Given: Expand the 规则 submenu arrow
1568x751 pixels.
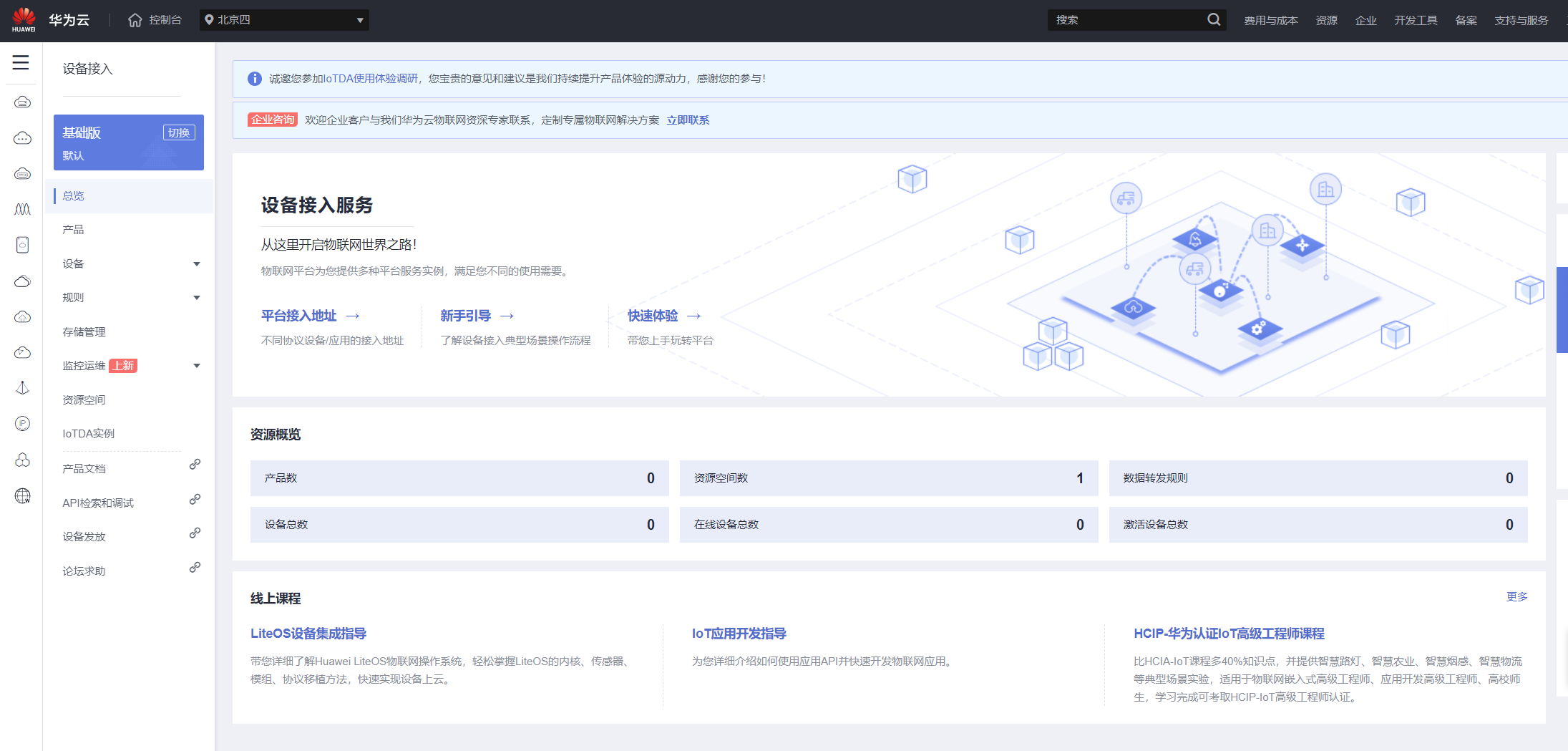Looking at the screenshot, I should coord(197,298).
